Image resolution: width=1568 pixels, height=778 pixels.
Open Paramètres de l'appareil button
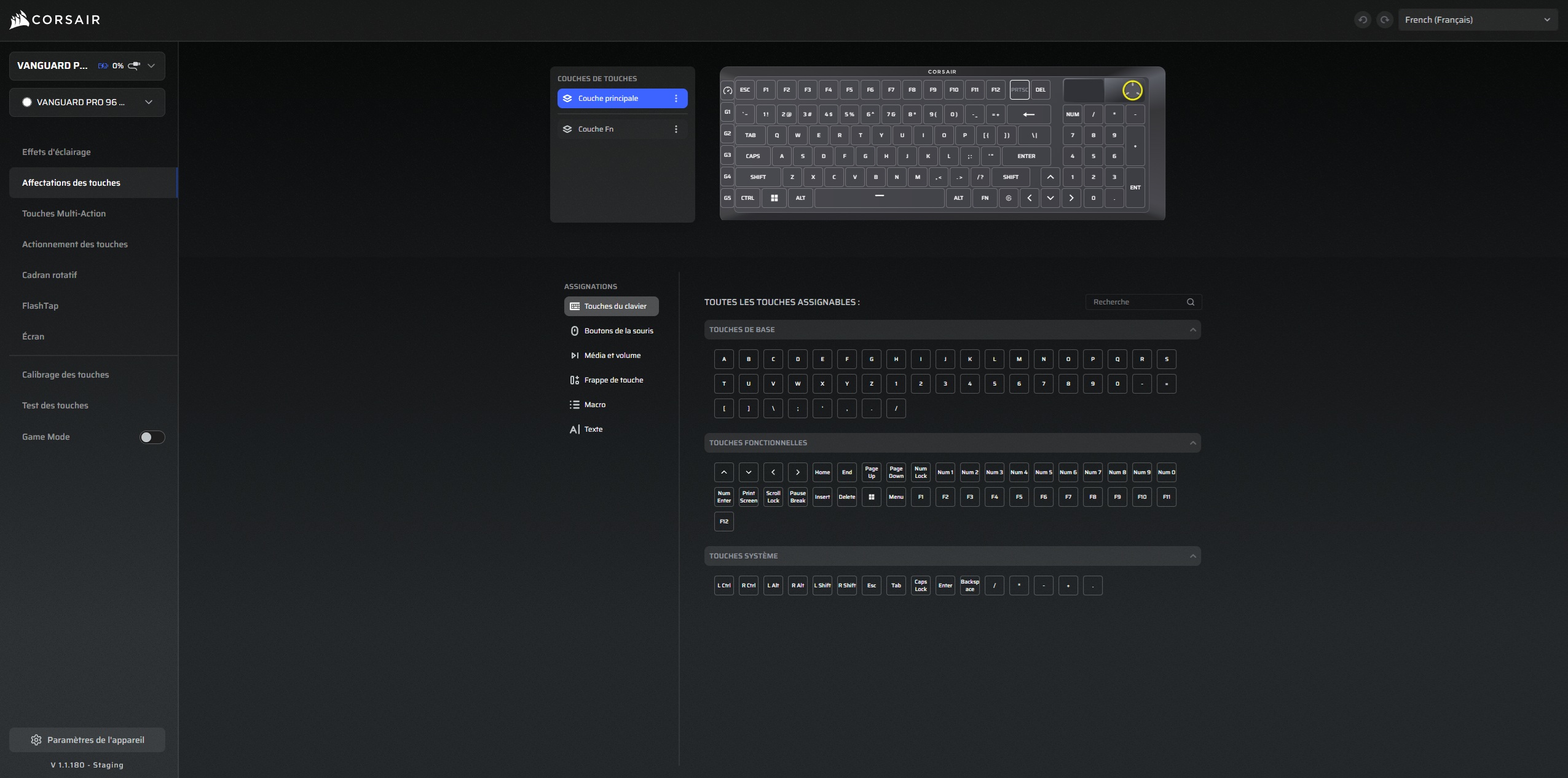[87, 740]
